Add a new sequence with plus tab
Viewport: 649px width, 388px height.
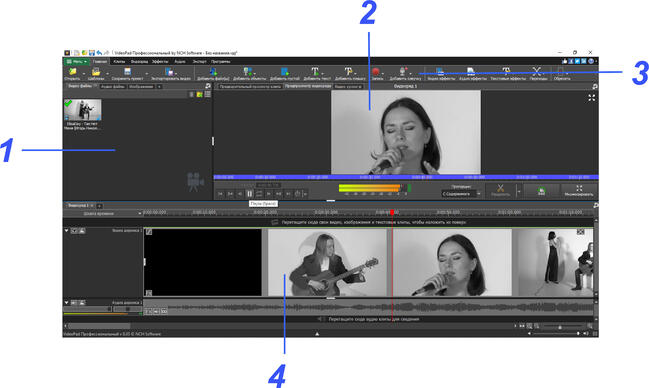click(x=99, y=205)
